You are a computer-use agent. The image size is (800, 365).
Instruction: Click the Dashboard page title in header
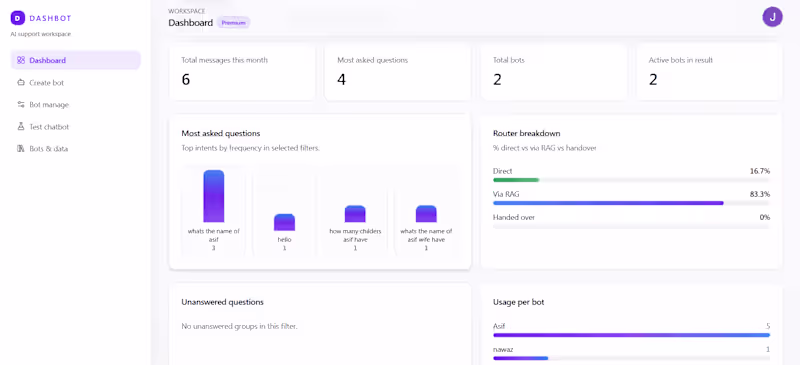pyautogui.click(x=190, y=23)
